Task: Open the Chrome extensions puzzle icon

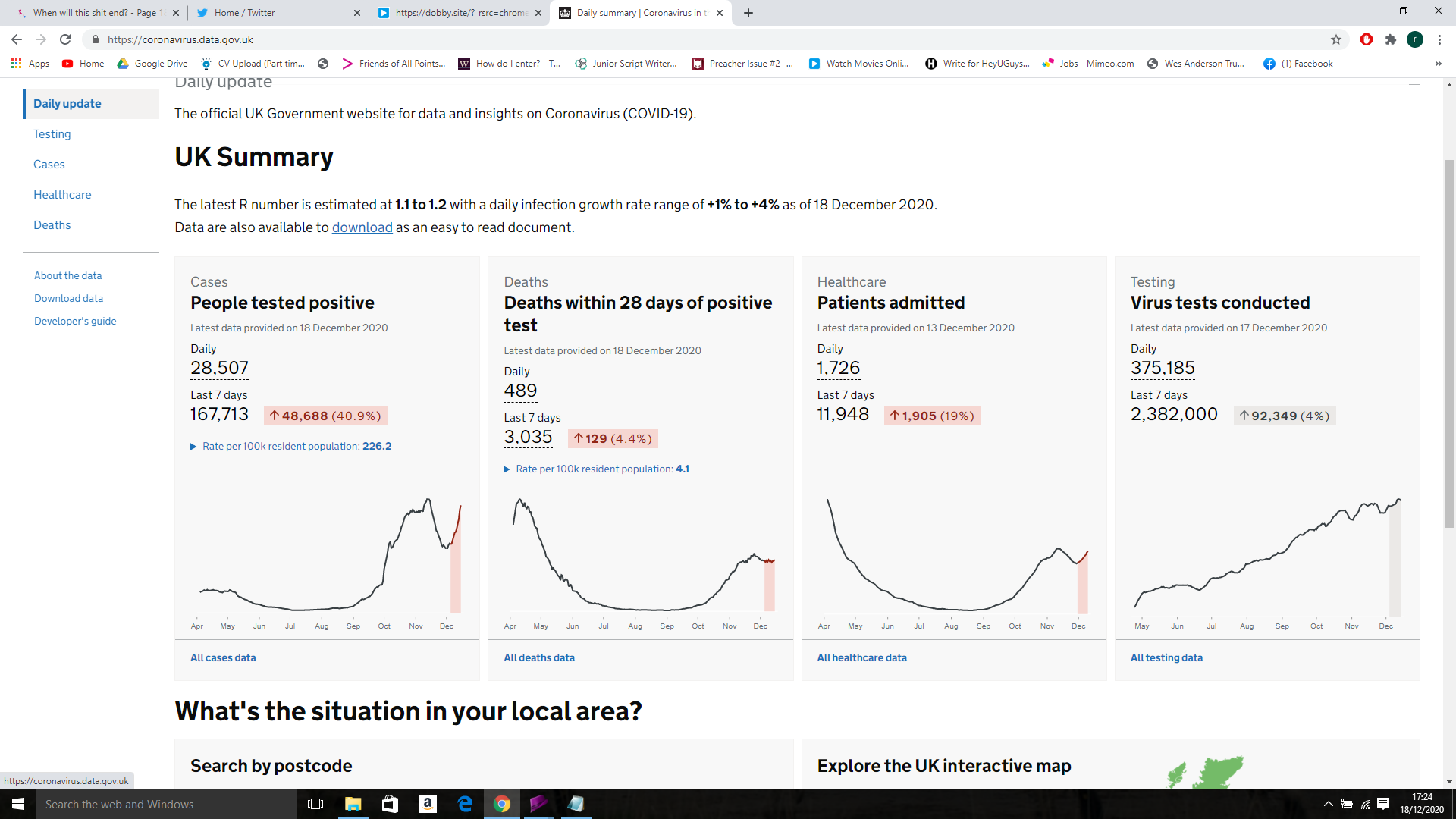Action: click(x=1391, y=39)
